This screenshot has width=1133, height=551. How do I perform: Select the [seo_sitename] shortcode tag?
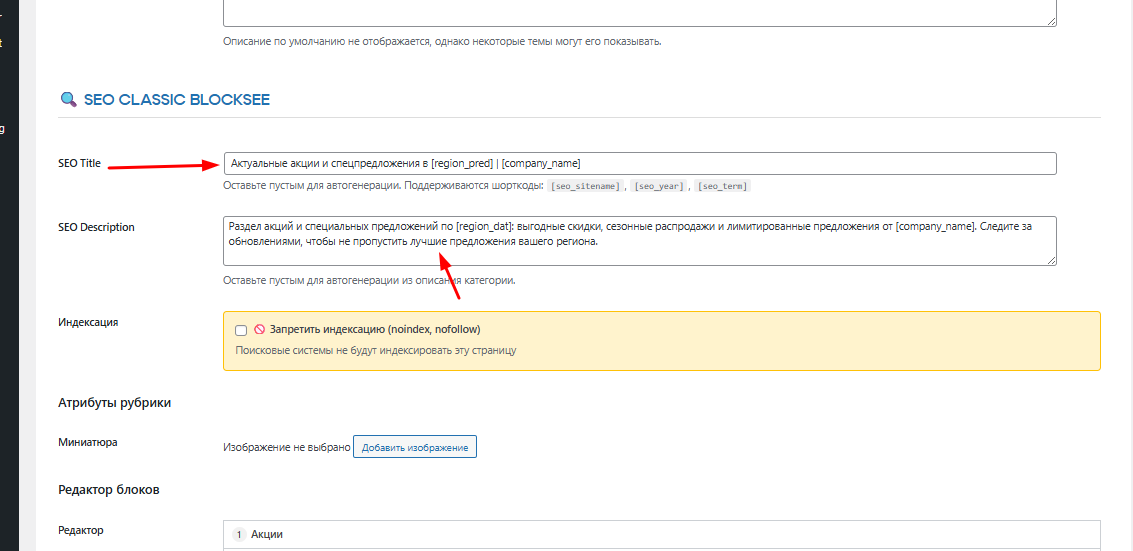point(585,186)
